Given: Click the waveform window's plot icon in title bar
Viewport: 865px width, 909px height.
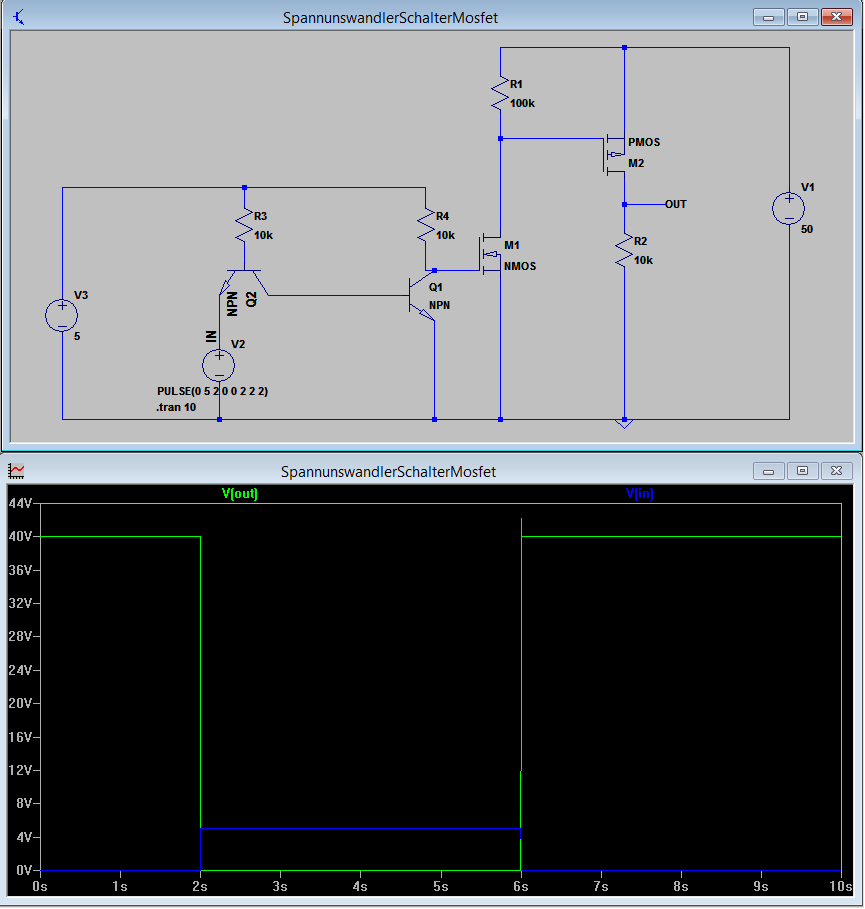Looking at the screenshot, I should (x=16, y=471).
